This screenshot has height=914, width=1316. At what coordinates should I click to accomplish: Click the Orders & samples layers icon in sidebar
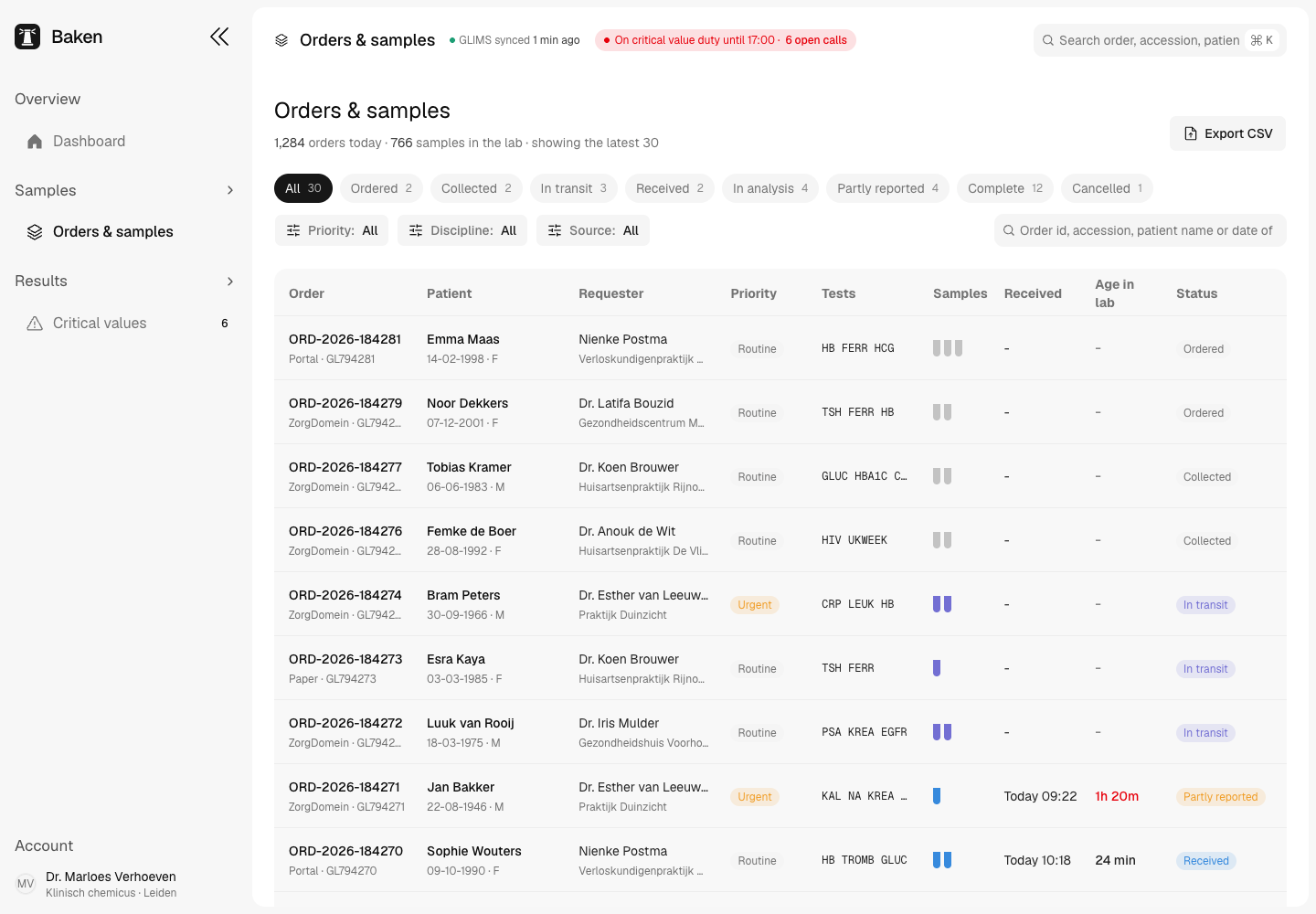coord(35,231)
